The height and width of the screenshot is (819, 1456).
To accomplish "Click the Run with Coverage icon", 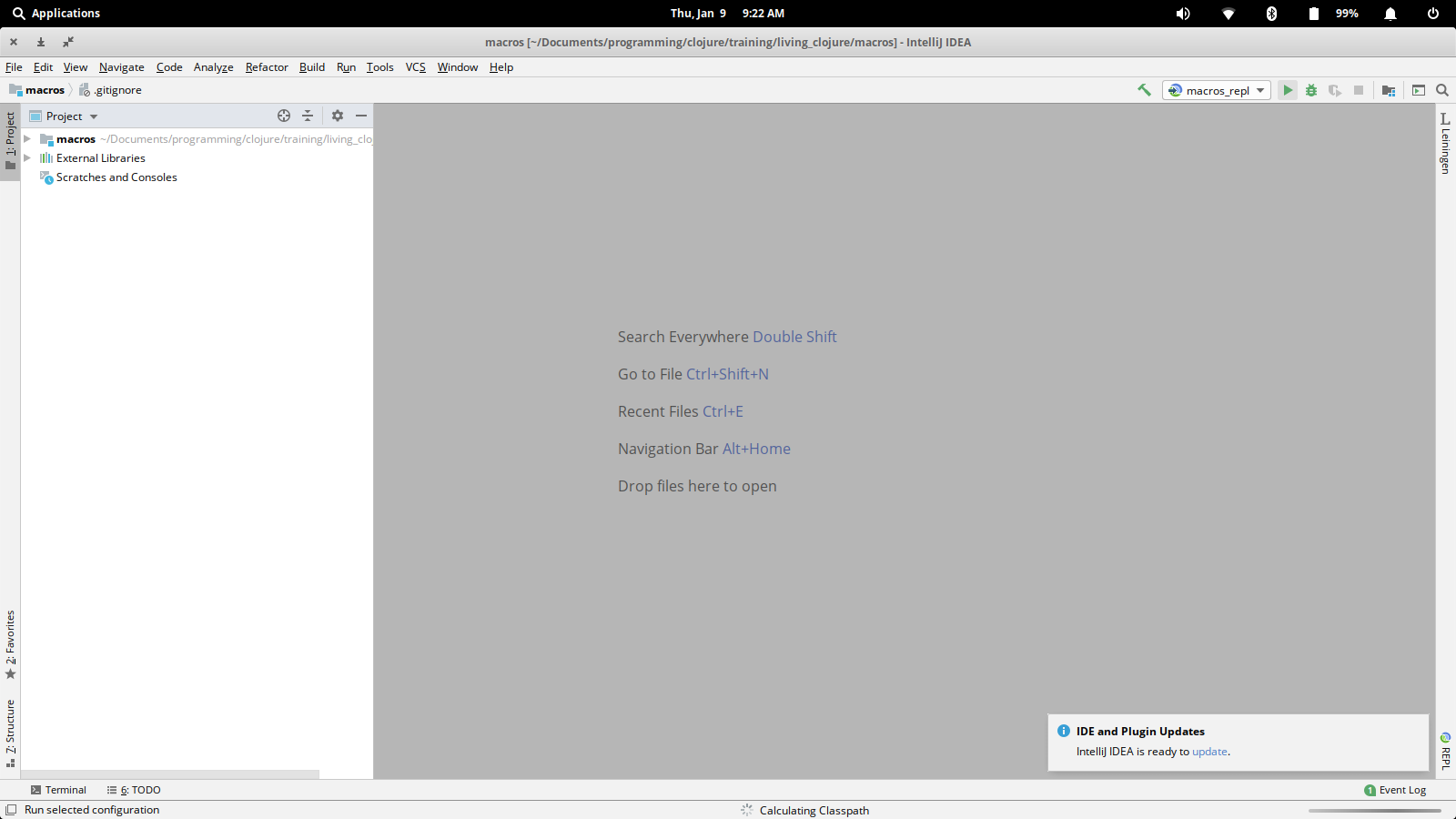I will 1335,90.
